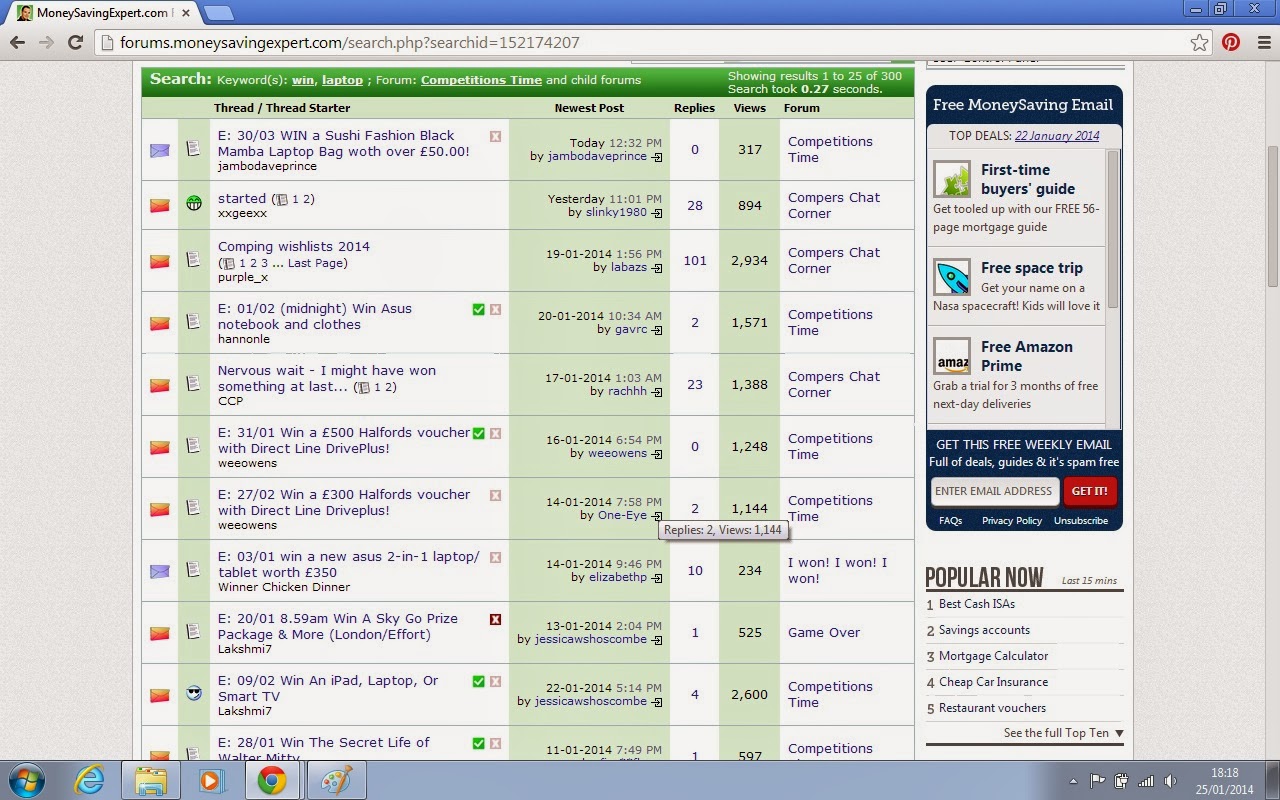Click the sunglasses icon on the iPad, Laptop thread

pyautogui.click(x=194, y=692)
